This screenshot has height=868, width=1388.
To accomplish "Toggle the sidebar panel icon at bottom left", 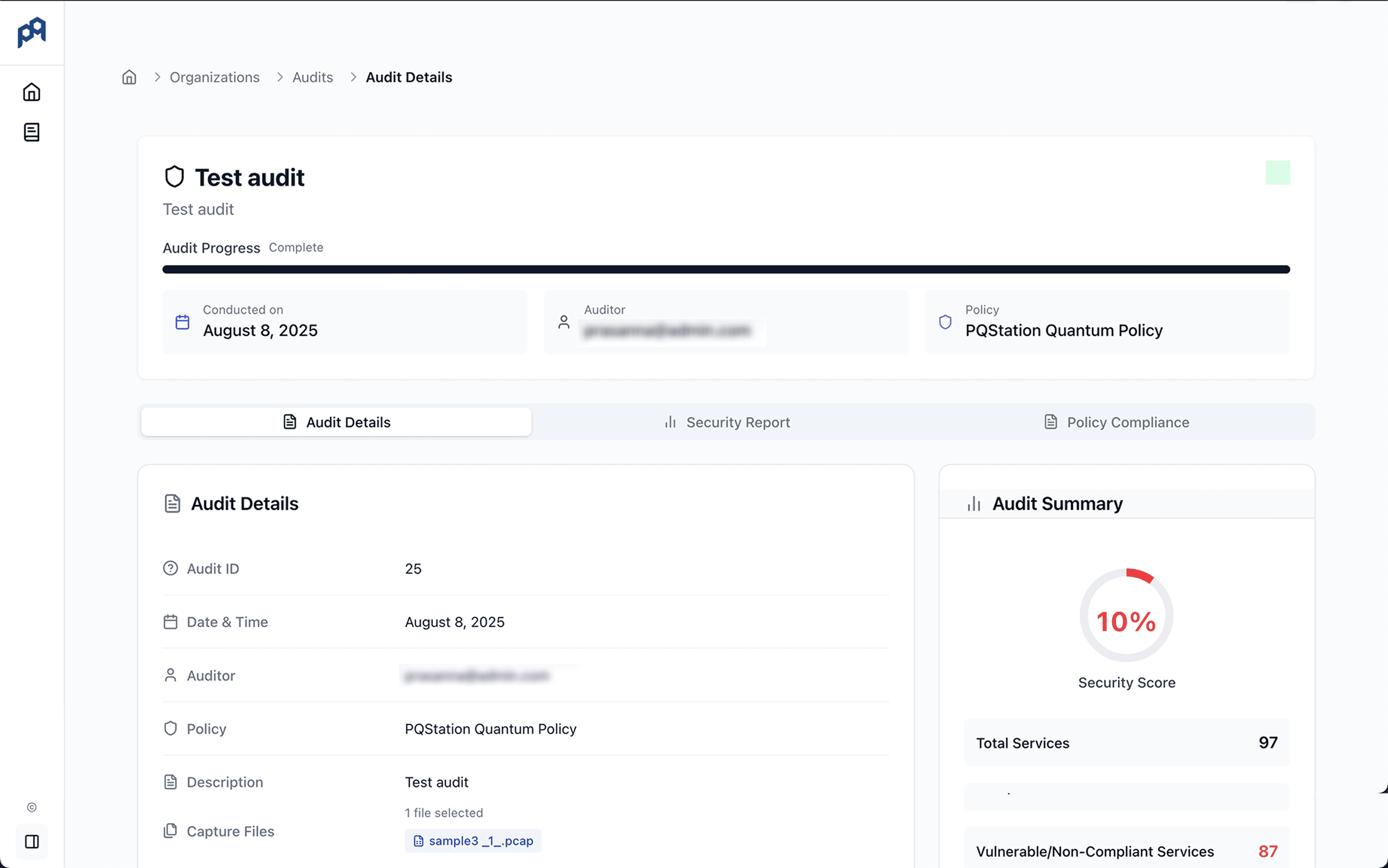I will coord(32,842).
